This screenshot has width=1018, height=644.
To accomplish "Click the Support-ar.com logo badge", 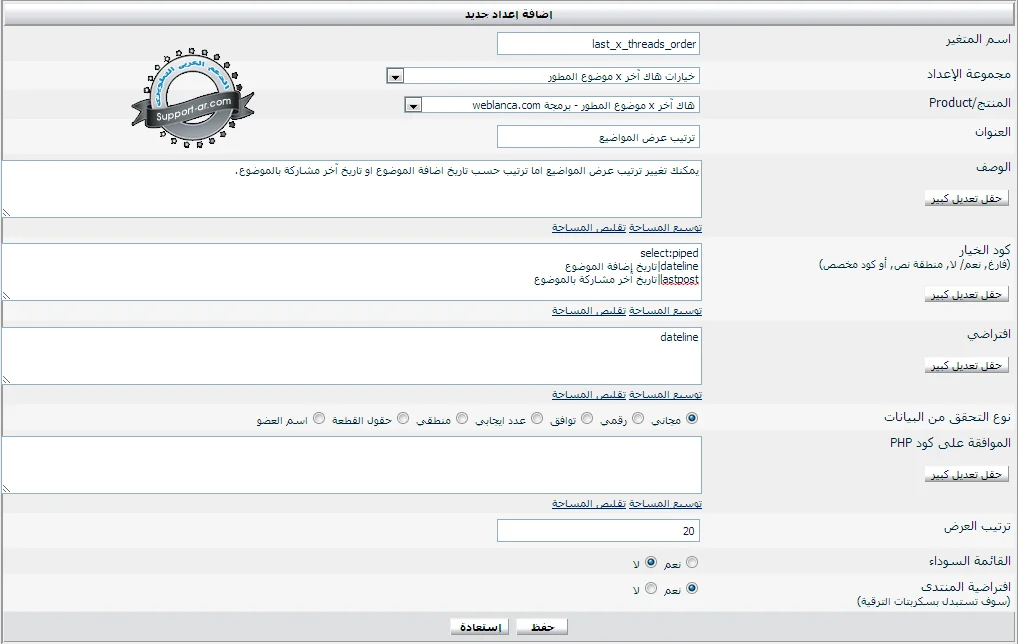I will 192,100.
